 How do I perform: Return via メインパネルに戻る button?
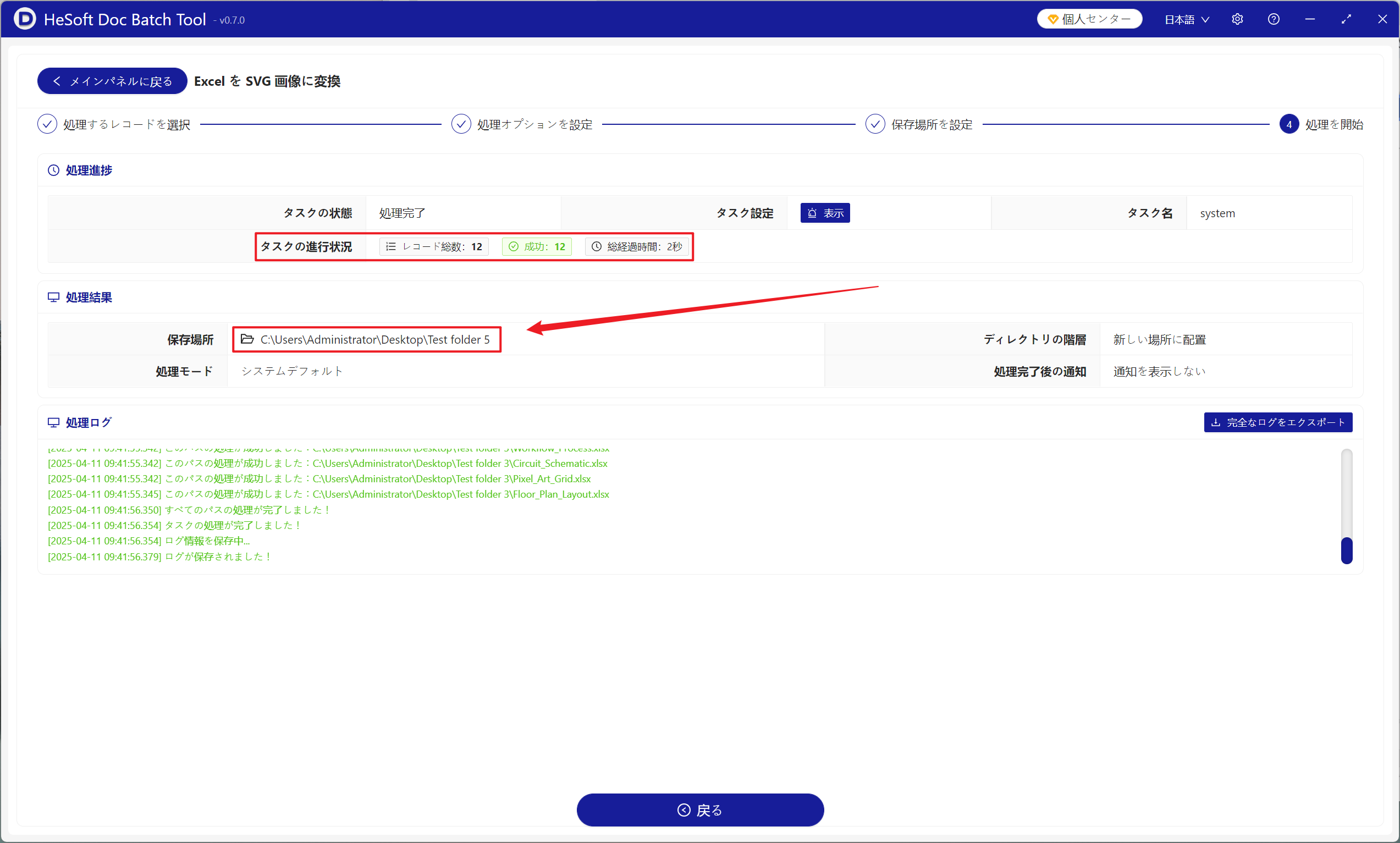click(x=113, y=81)
